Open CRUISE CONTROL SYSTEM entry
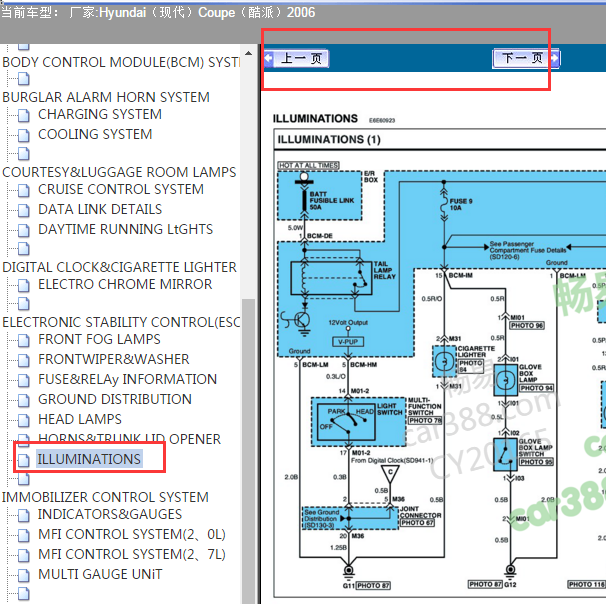Screen dimensions: 606x604 point(121,189)
